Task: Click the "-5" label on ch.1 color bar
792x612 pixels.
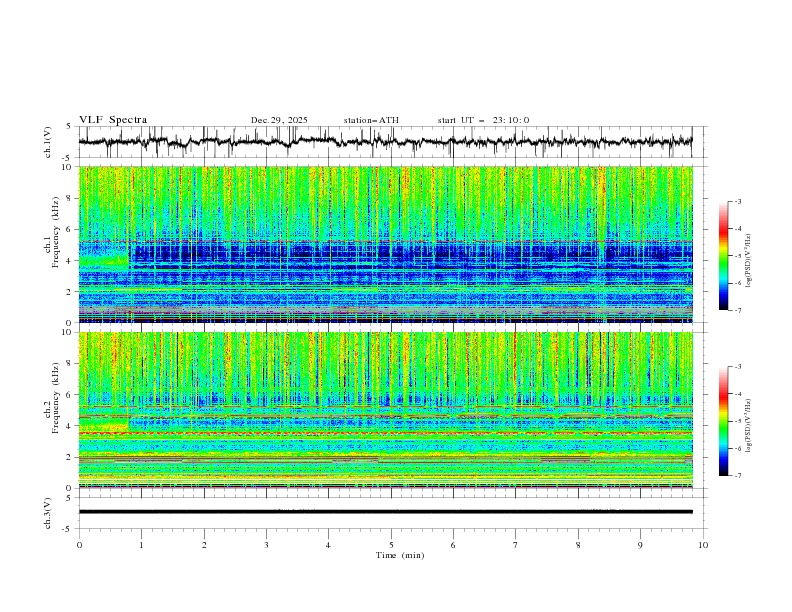Action: click(738, 256)
